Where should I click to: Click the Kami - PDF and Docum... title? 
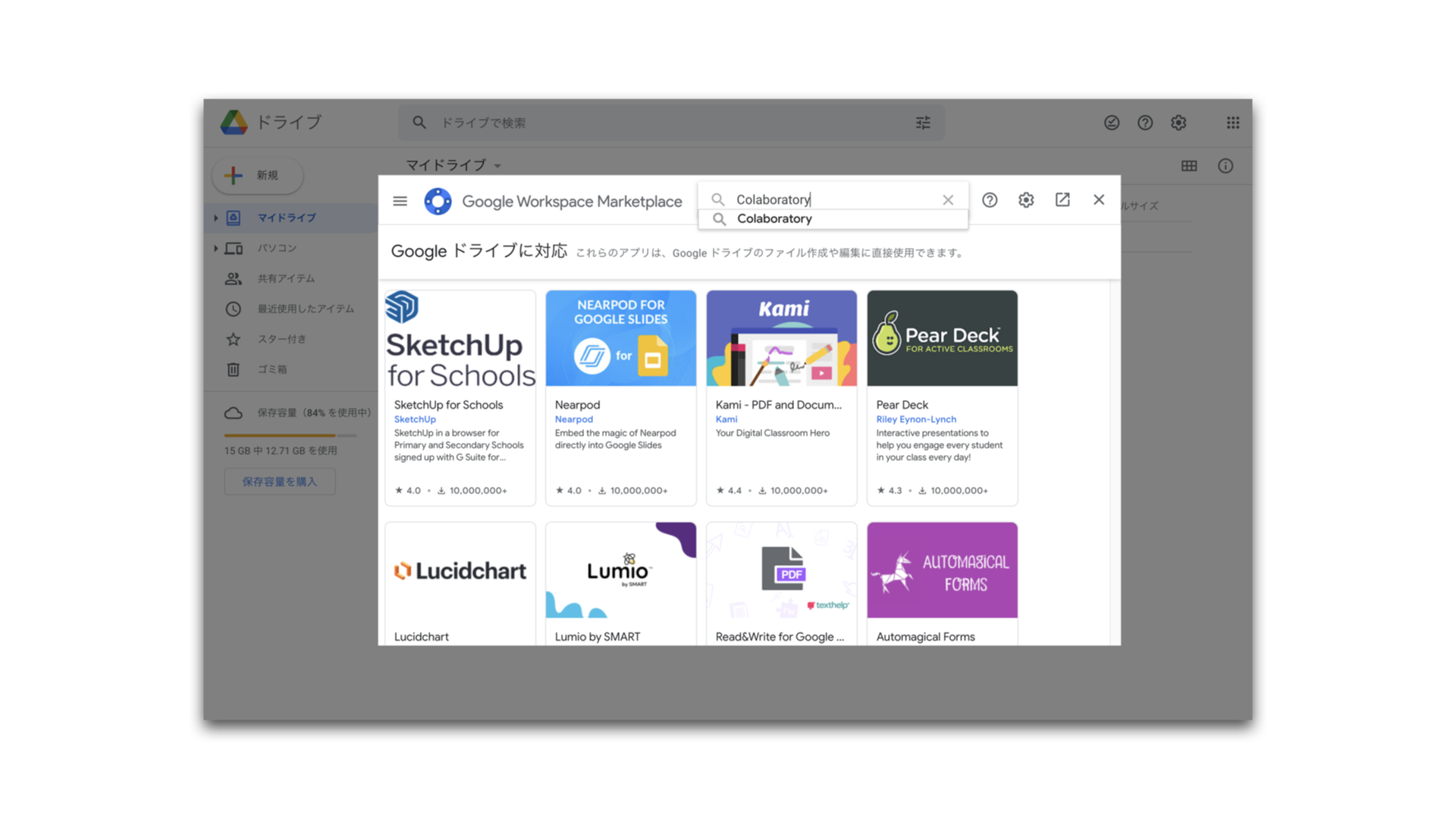[778, 405]
